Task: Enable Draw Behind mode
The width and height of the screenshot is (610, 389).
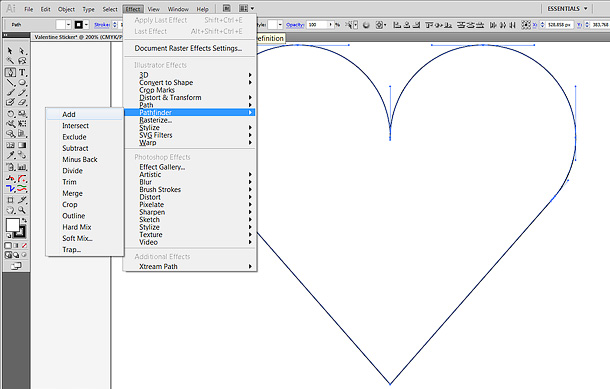Action: tap(16, 255)
